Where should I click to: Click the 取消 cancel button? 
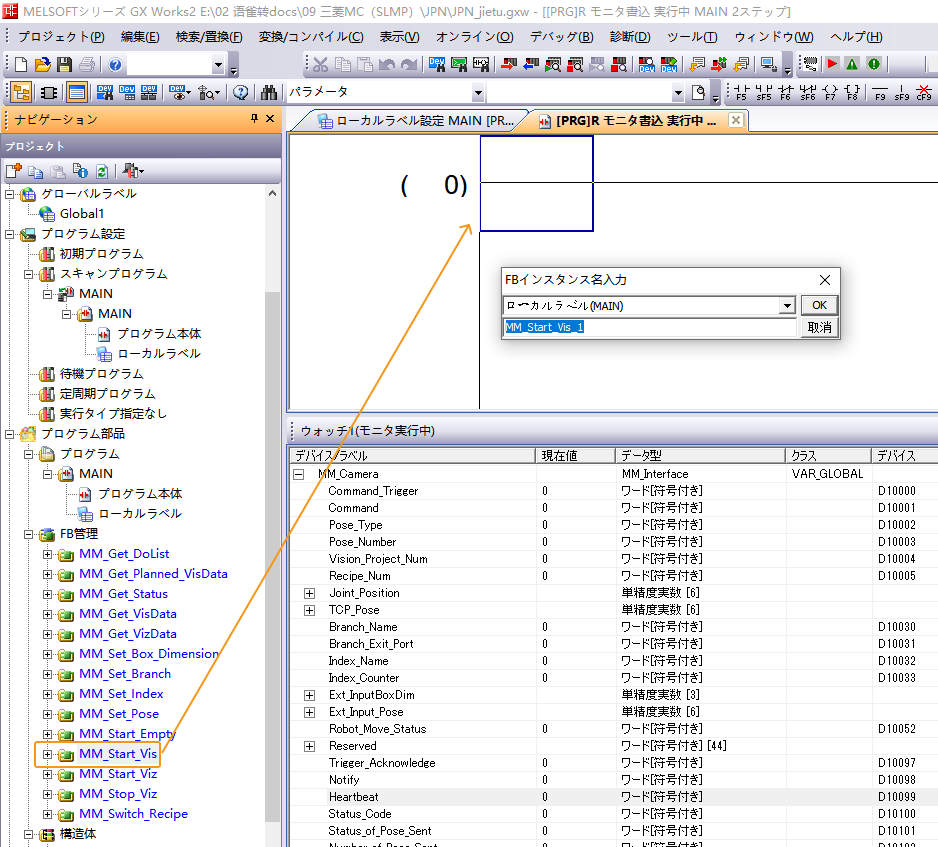click(819, 328)
